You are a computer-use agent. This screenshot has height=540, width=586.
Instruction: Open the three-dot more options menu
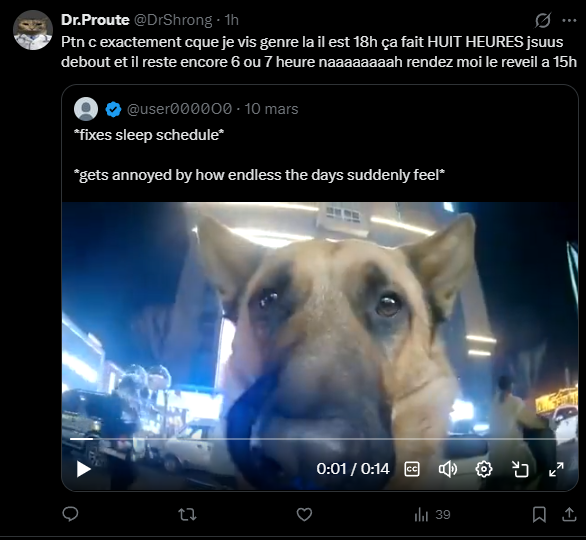pyautogui.click(x=569, y=21)
